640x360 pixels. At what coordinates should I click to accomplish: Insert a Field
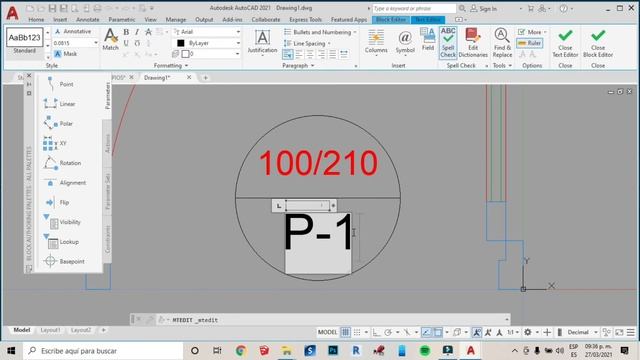tap(428, 39)
